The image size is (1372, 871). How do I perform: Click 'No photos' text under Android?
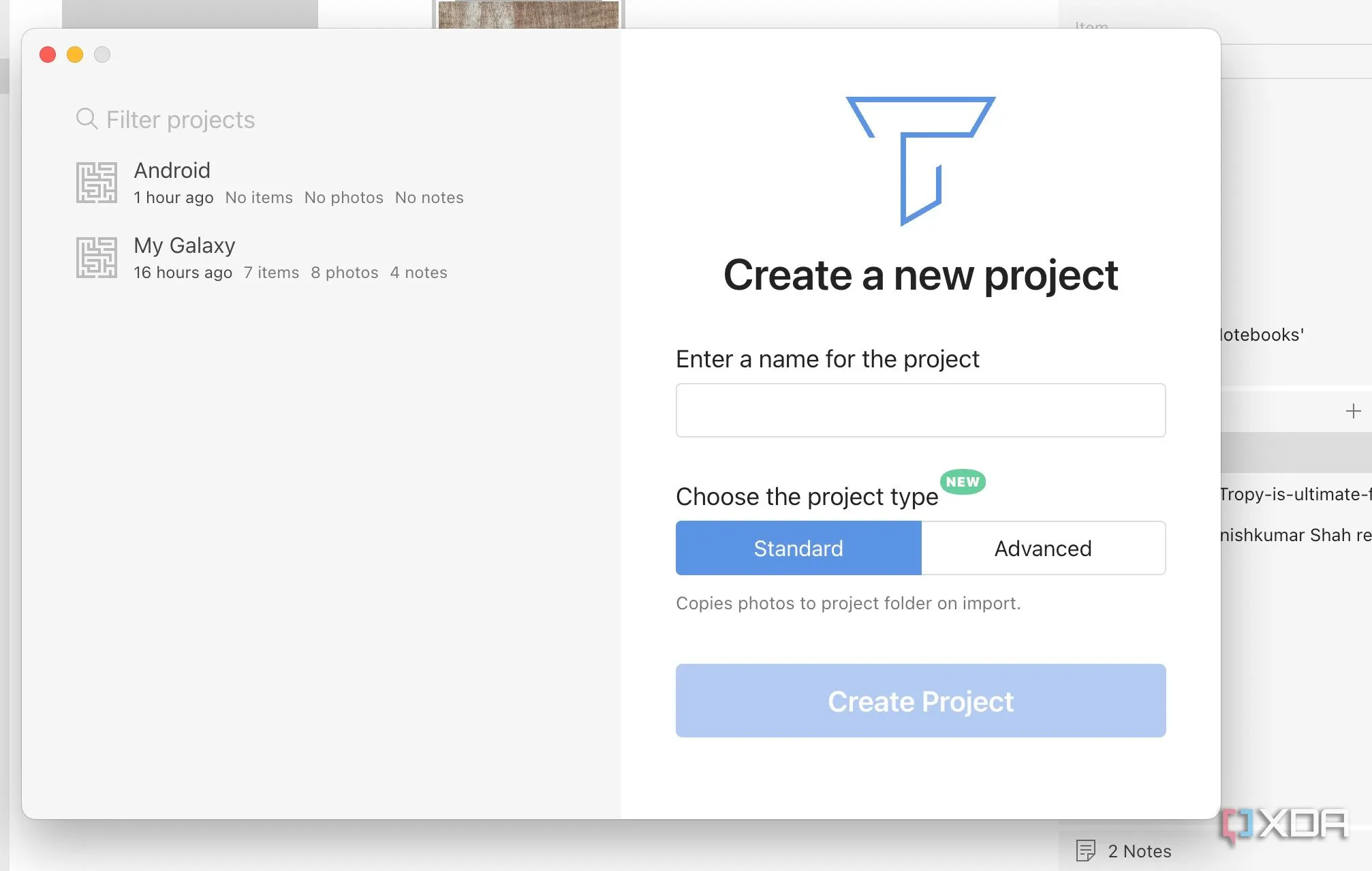coord(344,198)
